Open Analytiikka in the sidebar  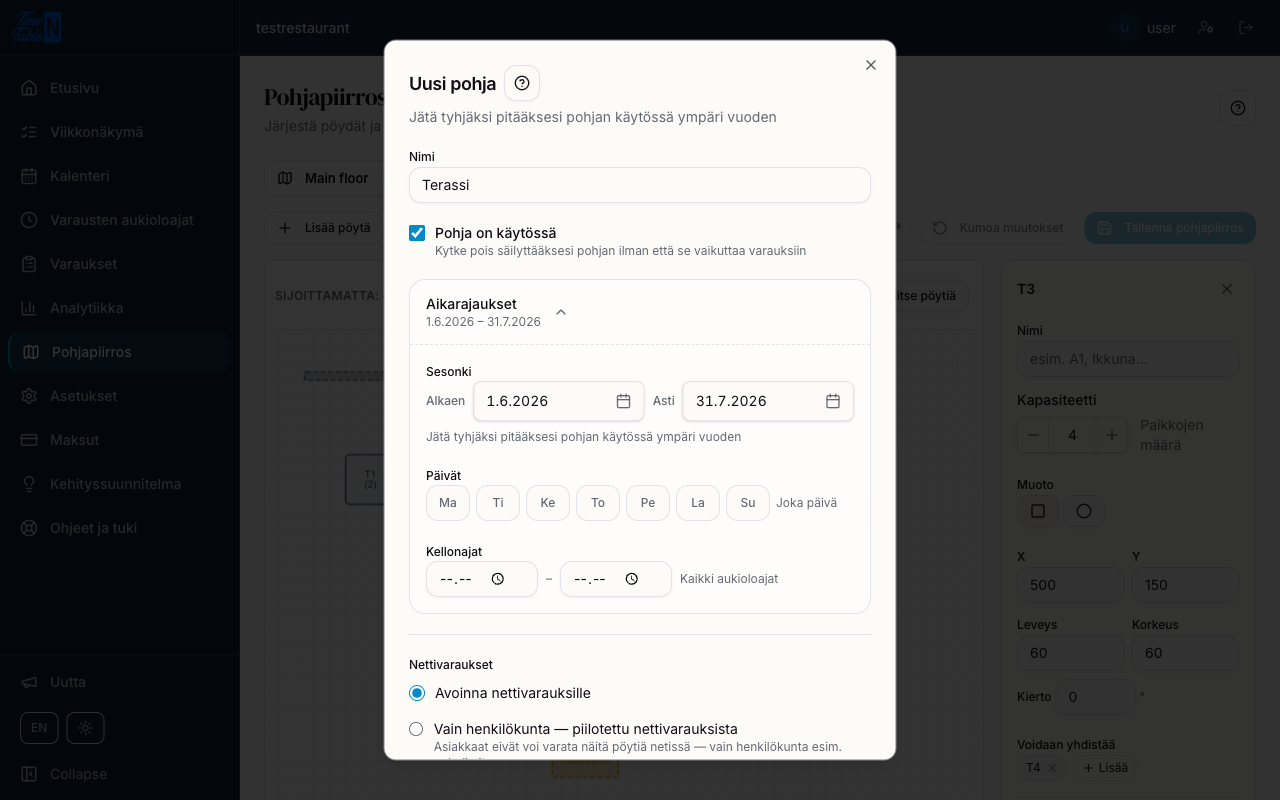pyautogui.click(x=120, y=308)
